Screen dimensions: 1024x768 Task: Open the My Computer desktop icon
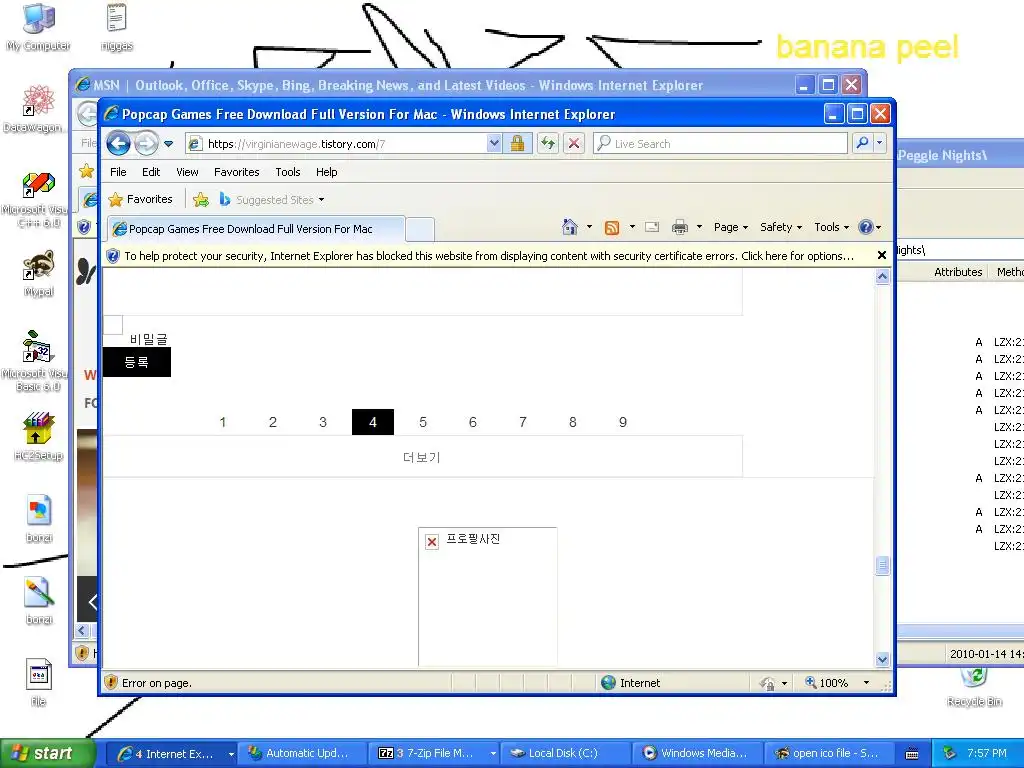click(39, 27)
